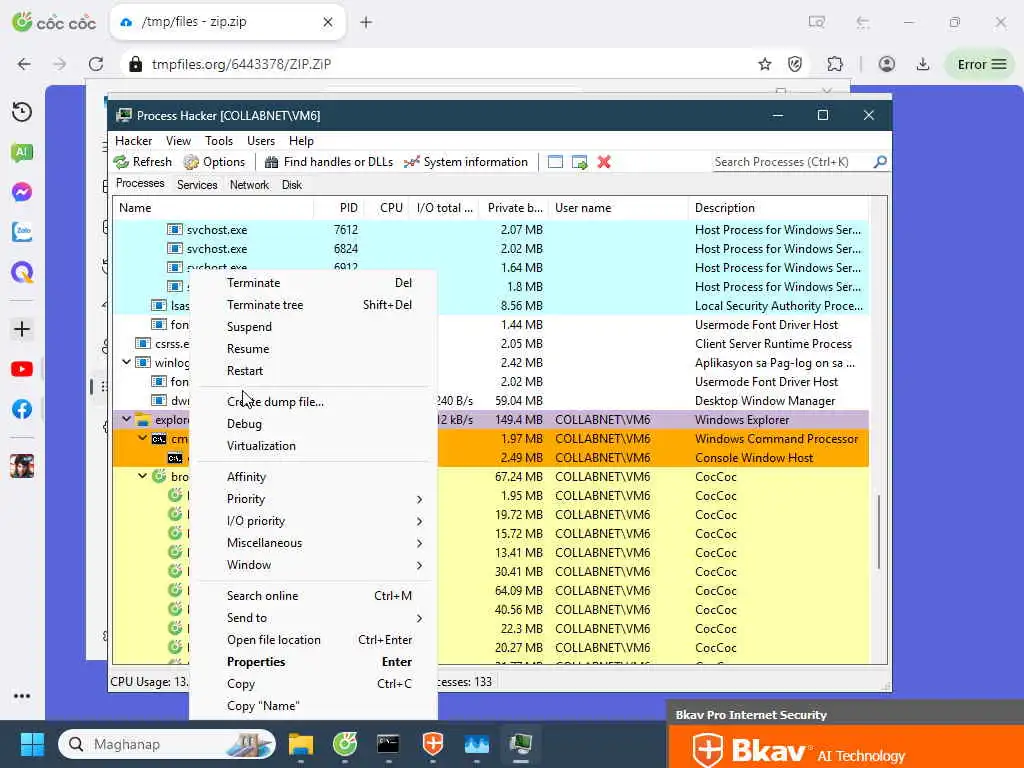This screenshot has width=1024, height=768.
Task: Switch to the Services tab
Action: (197, 185)
